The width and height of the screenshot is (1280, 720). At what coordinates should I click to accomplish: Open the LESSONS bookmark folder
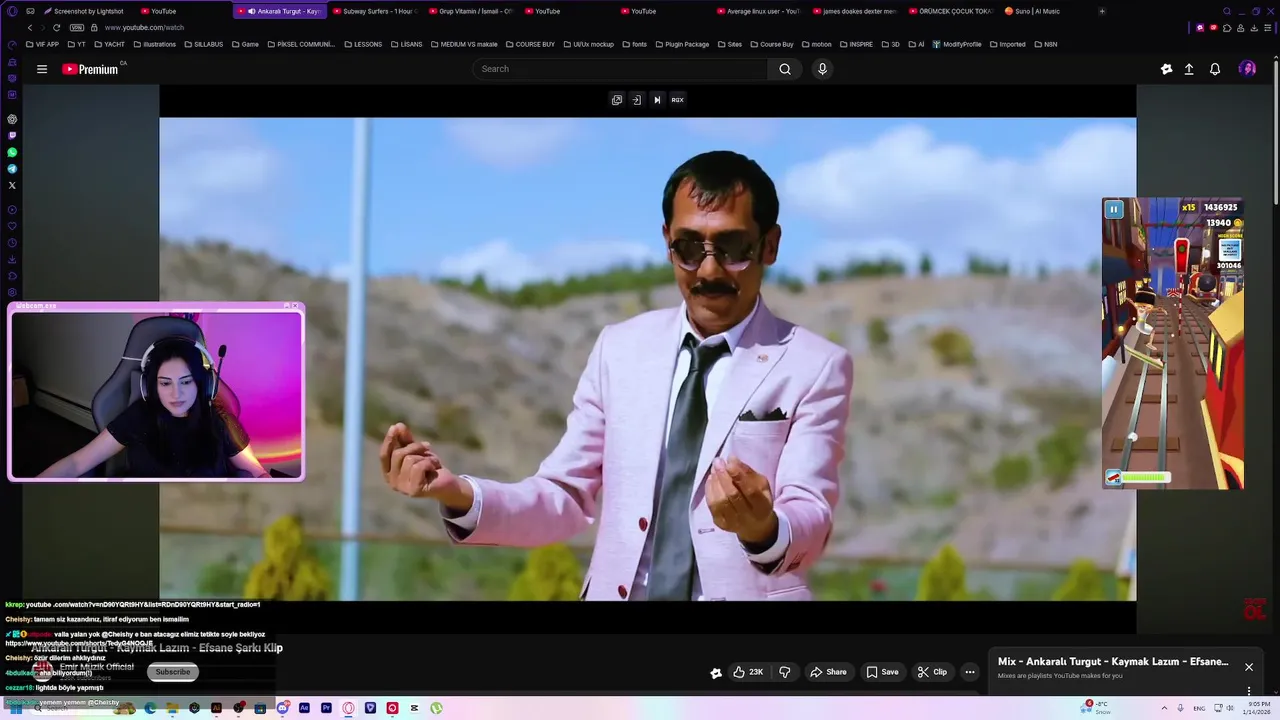[362, 44]
